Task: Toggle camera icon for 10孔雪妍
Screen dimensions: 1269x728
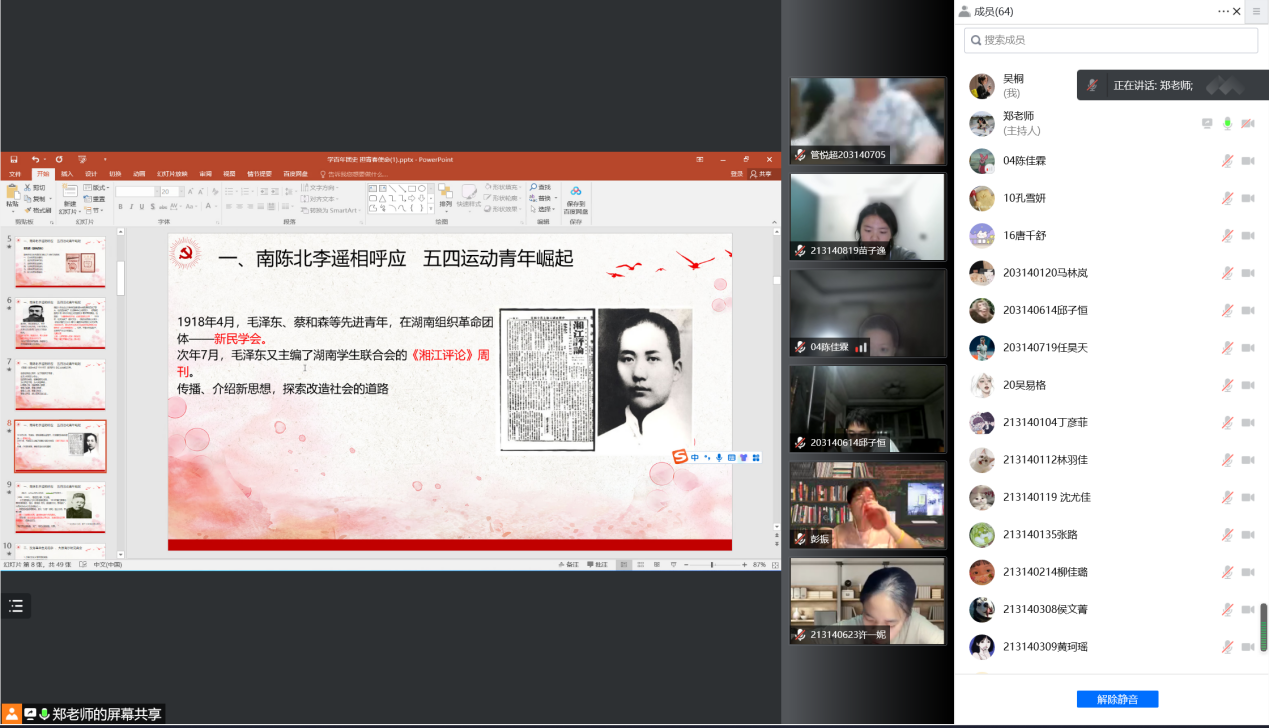Action: 1248,198
